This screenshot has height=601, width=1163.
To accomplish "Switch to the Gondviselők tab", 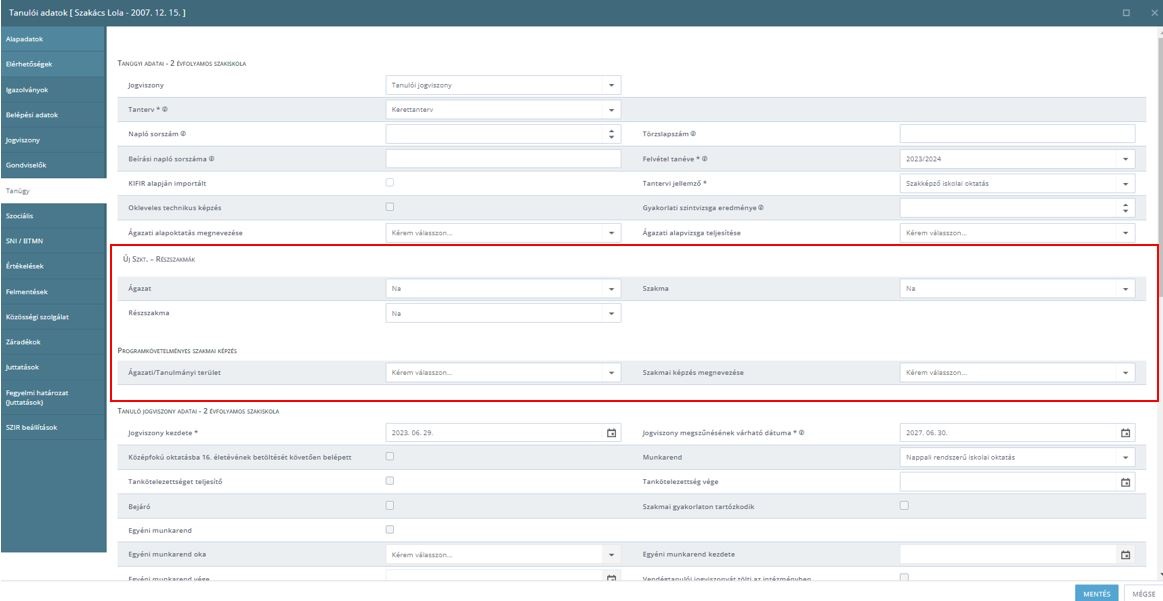I will tap(53, 165).
